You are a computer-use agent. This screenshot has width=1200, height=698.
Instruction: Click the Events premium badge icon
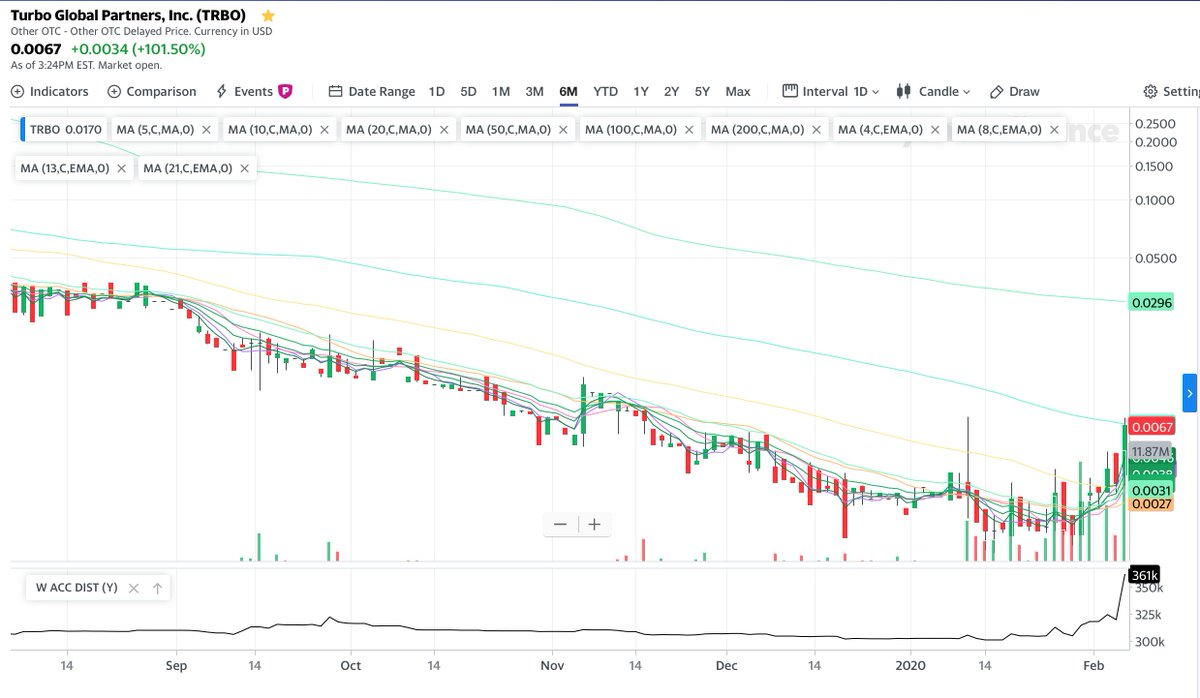(285, 91)
